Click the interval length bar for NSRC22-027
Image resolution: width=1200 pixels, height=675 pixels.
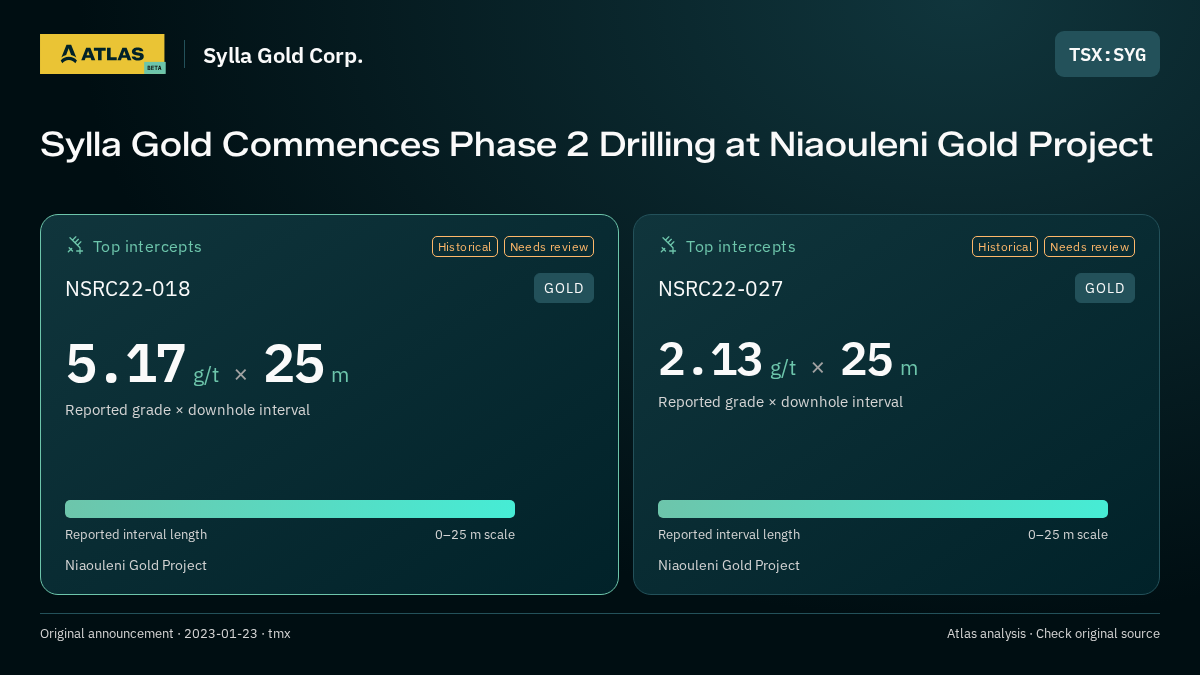tap(883, 509)
